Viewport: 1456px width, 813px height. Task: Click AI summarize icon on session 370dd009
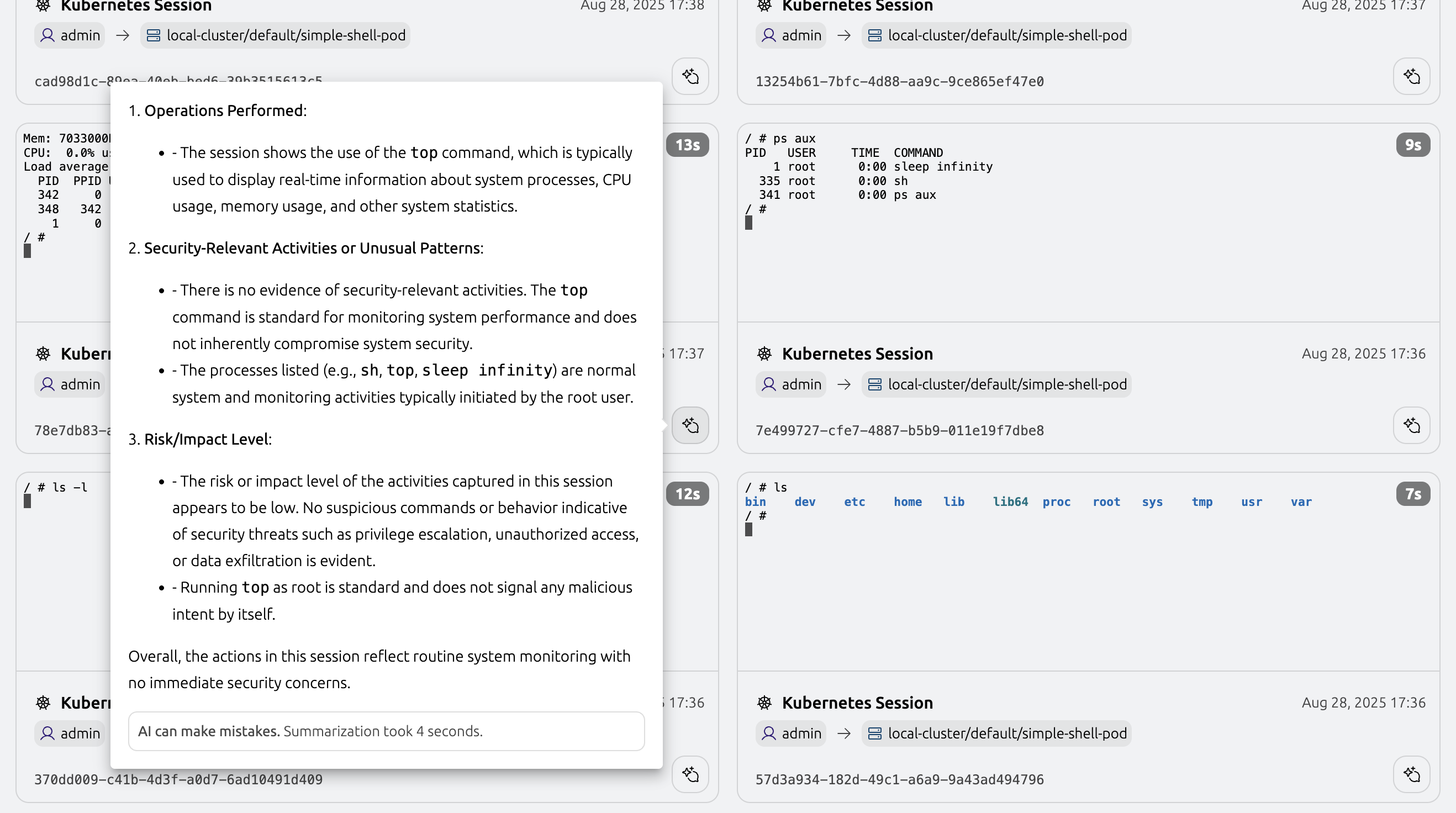tap(689, 774)
